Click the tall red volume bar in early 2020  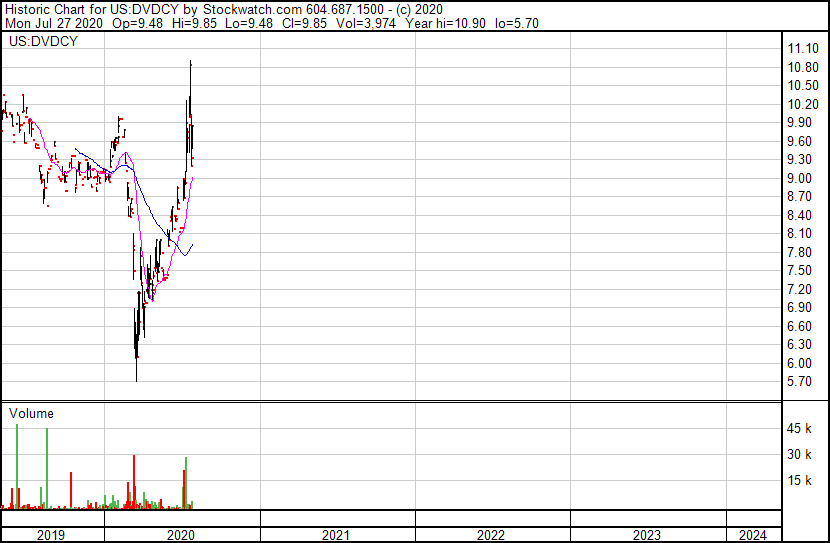(x=134, y=482)
